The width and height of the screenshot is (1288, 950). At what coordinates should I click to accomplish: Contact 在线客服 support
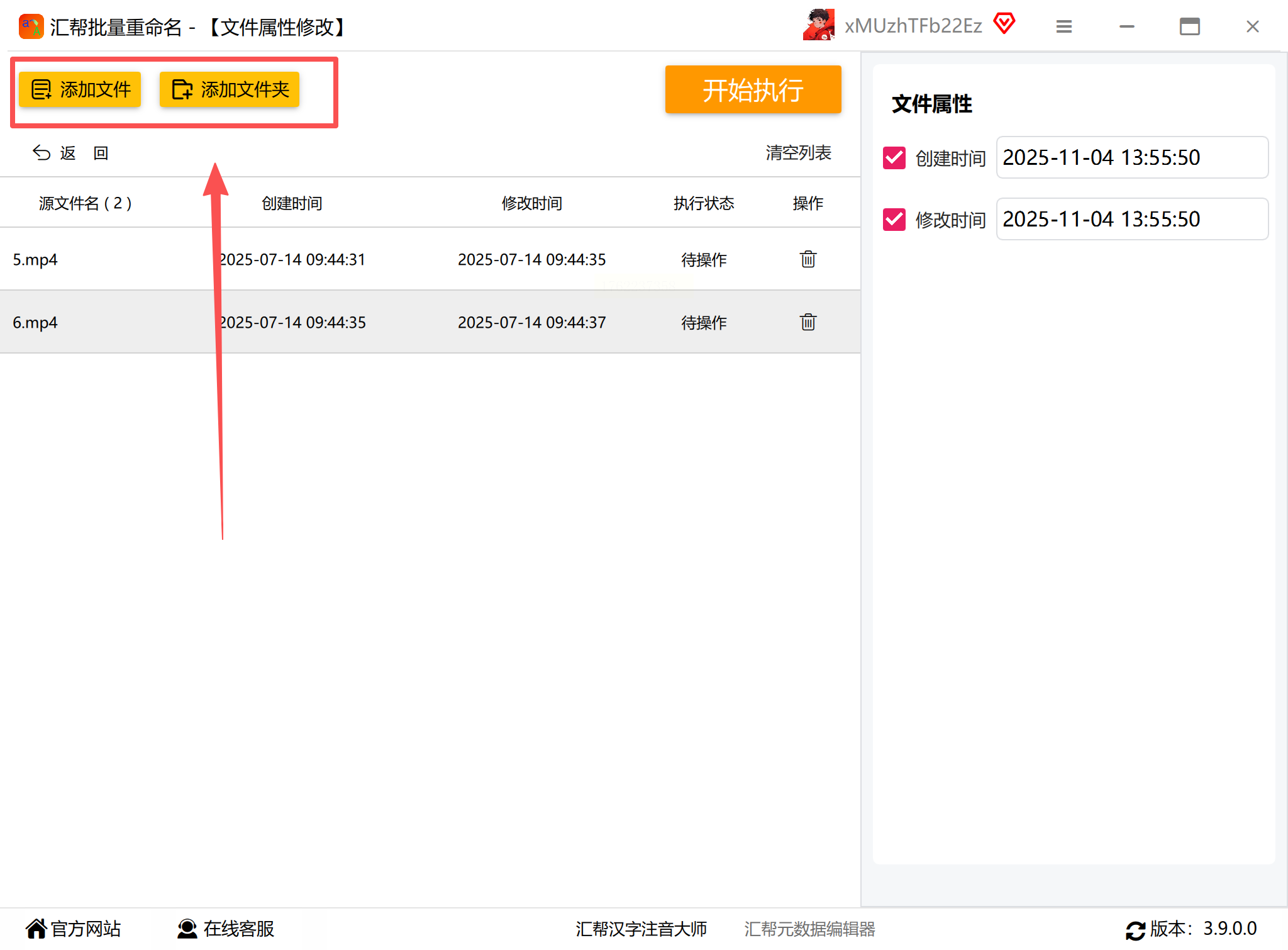coord(226,929)
